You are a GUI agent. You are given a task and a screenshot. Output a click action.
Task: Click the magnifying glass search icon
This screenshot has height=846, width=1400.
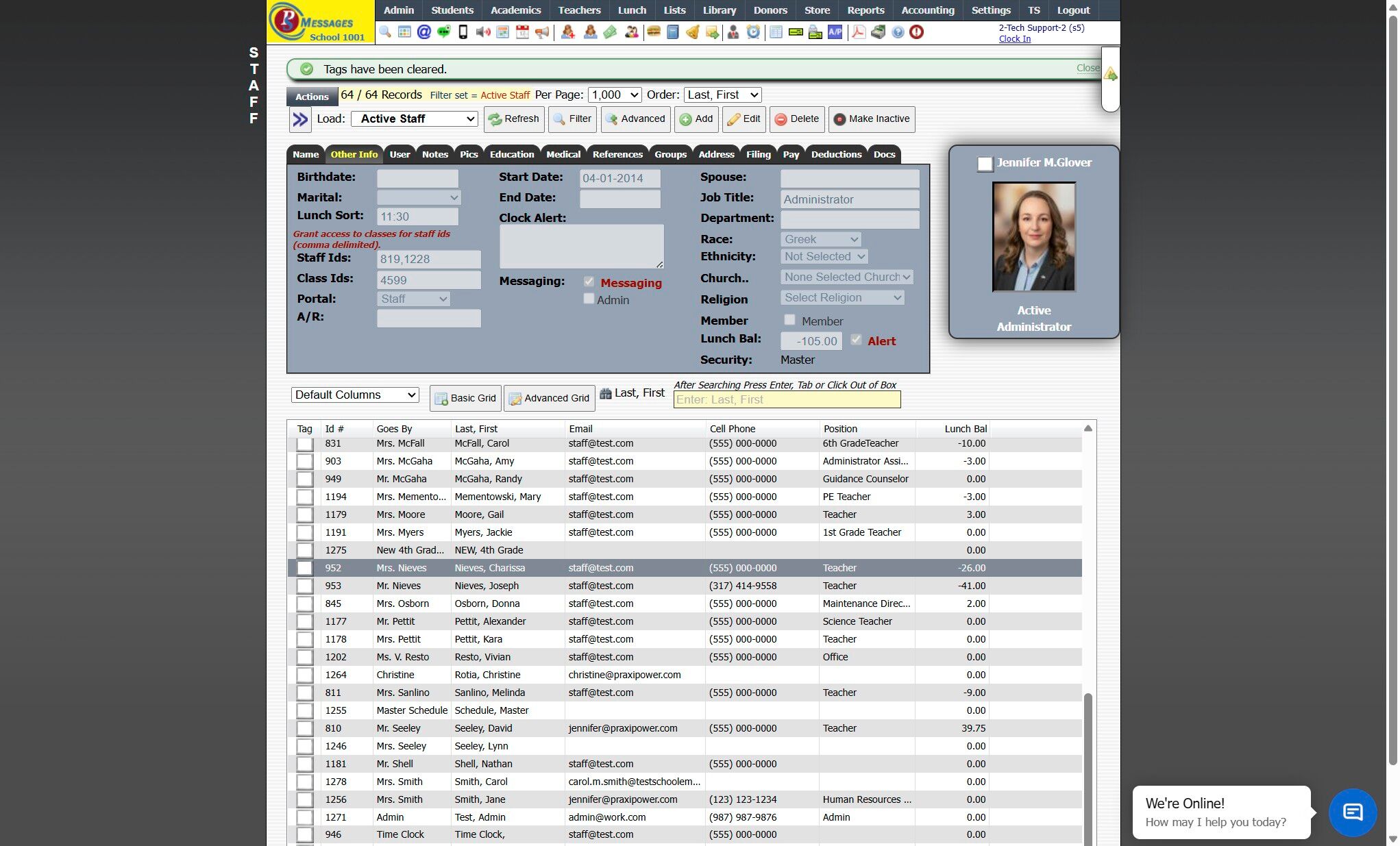pyautogui.click(x=385, y=32)
